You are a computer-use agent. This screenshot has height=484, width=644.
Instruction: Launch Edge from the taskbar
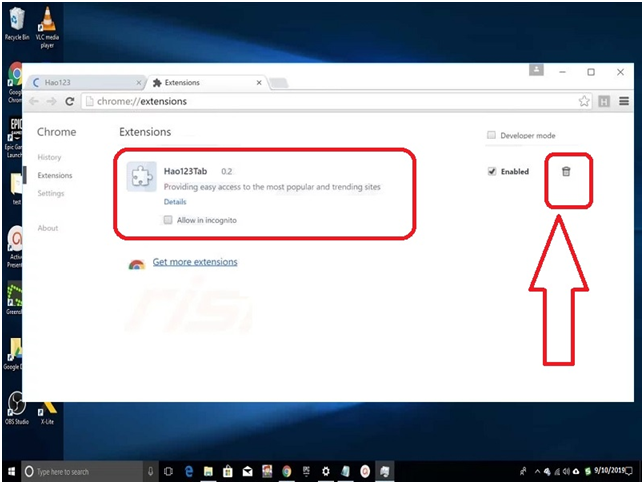[189, 471]
